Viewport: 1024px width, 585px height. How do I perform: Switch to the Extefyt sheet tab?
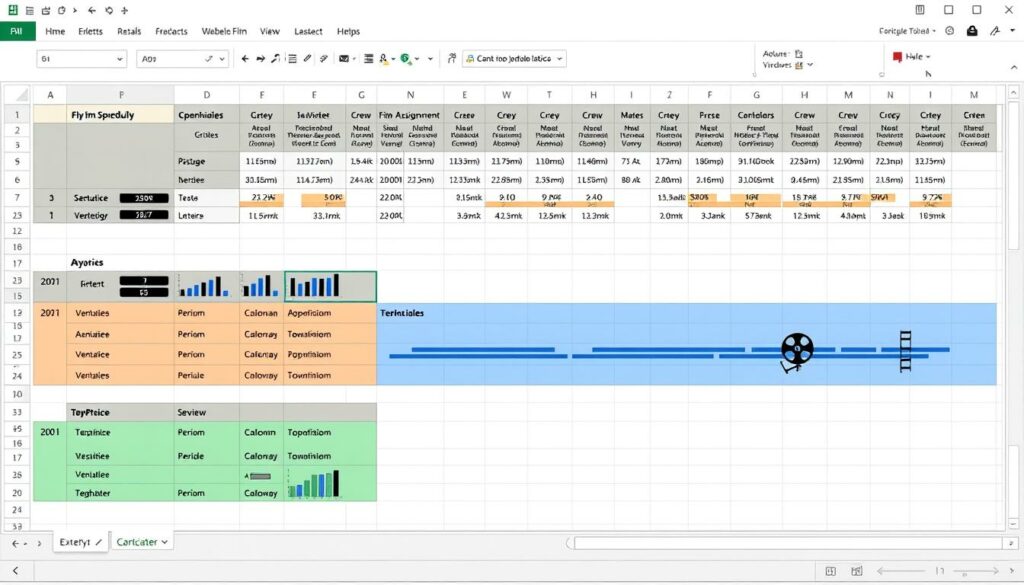point(80,542)
